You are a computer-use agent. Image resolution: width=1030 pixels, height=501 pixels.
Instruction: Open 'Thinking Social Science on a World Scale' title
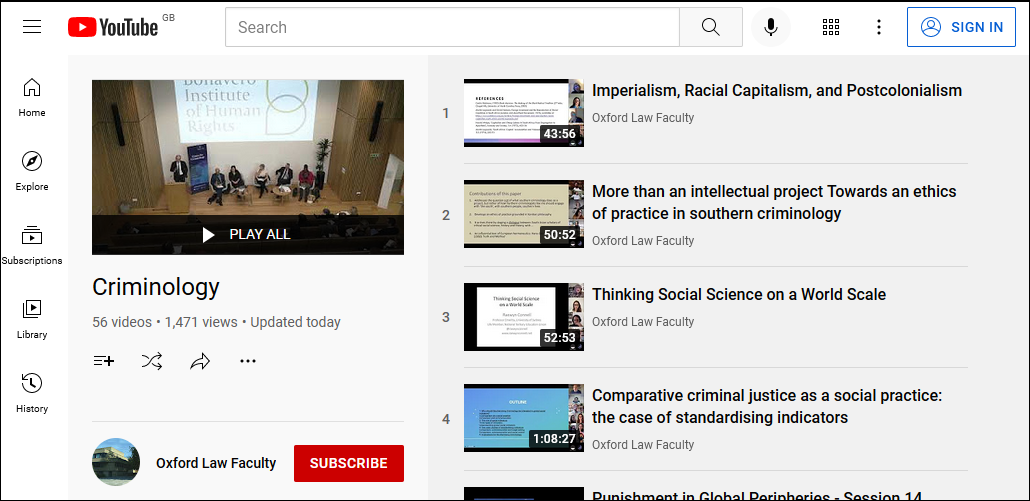coord(739,294)
